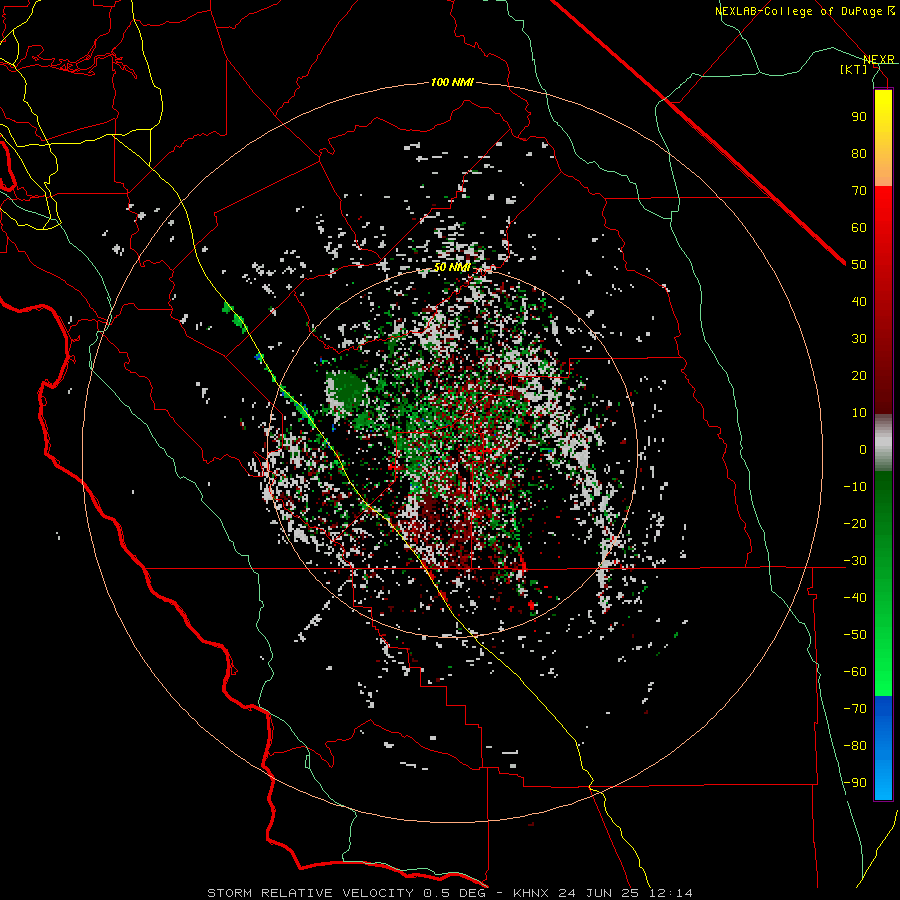Click the -70 scale label
Viewport: 900px width, 900px height.
[x=855, y=709]
